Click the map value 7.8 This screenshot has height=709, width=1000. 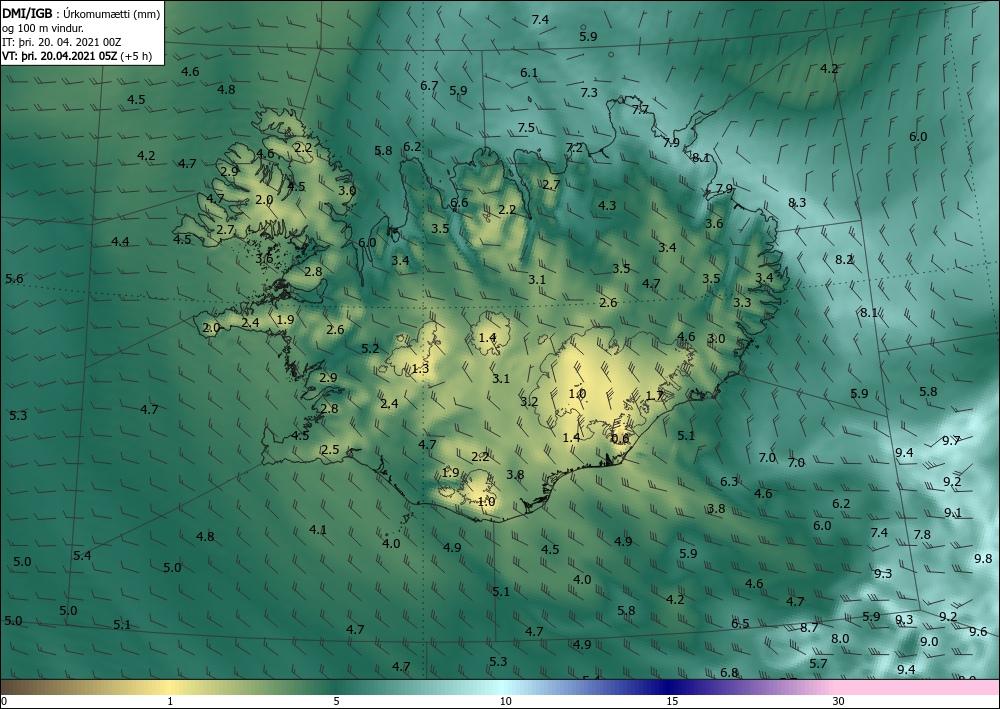point(922,534)
